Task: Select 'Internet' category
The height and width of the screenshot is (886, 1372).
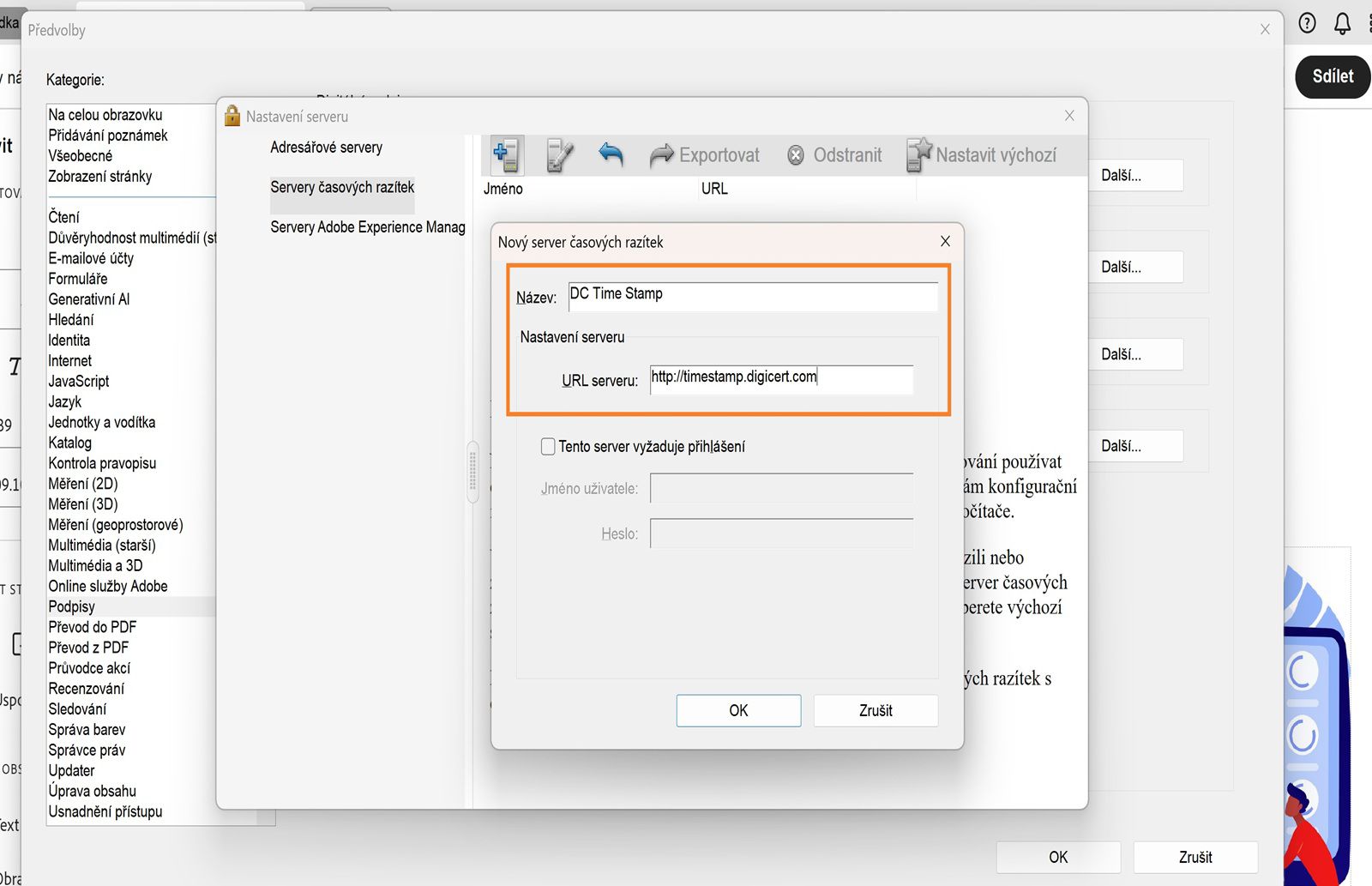Action: [x=70, y=361]
